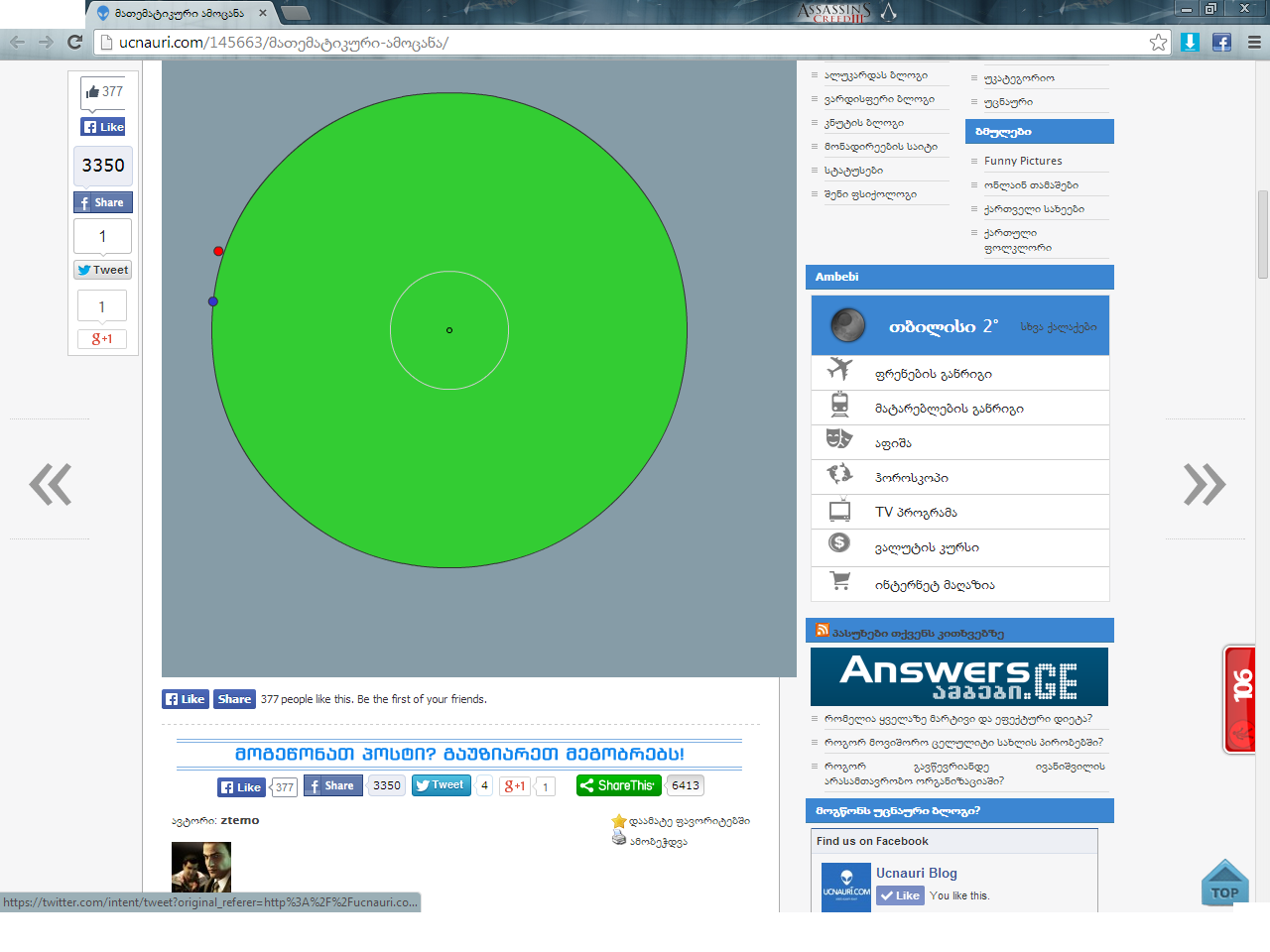Click the Tweet button below the post
The width and height of the screenshot is (1270, 952).
point(441,785)
